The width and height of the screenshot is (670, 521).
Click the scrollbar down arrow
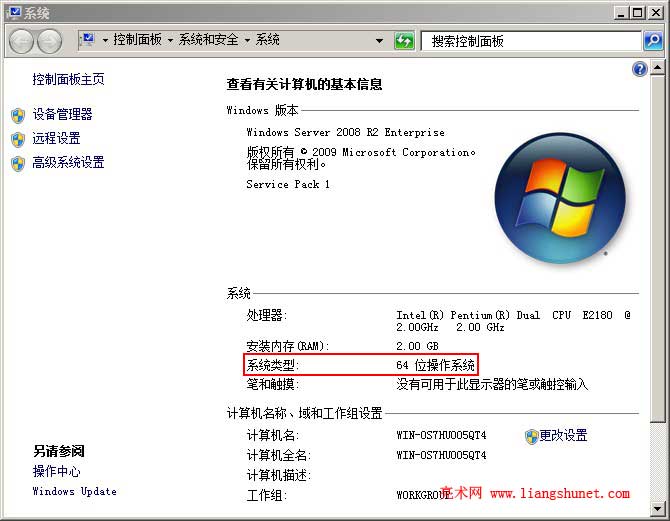658,509
